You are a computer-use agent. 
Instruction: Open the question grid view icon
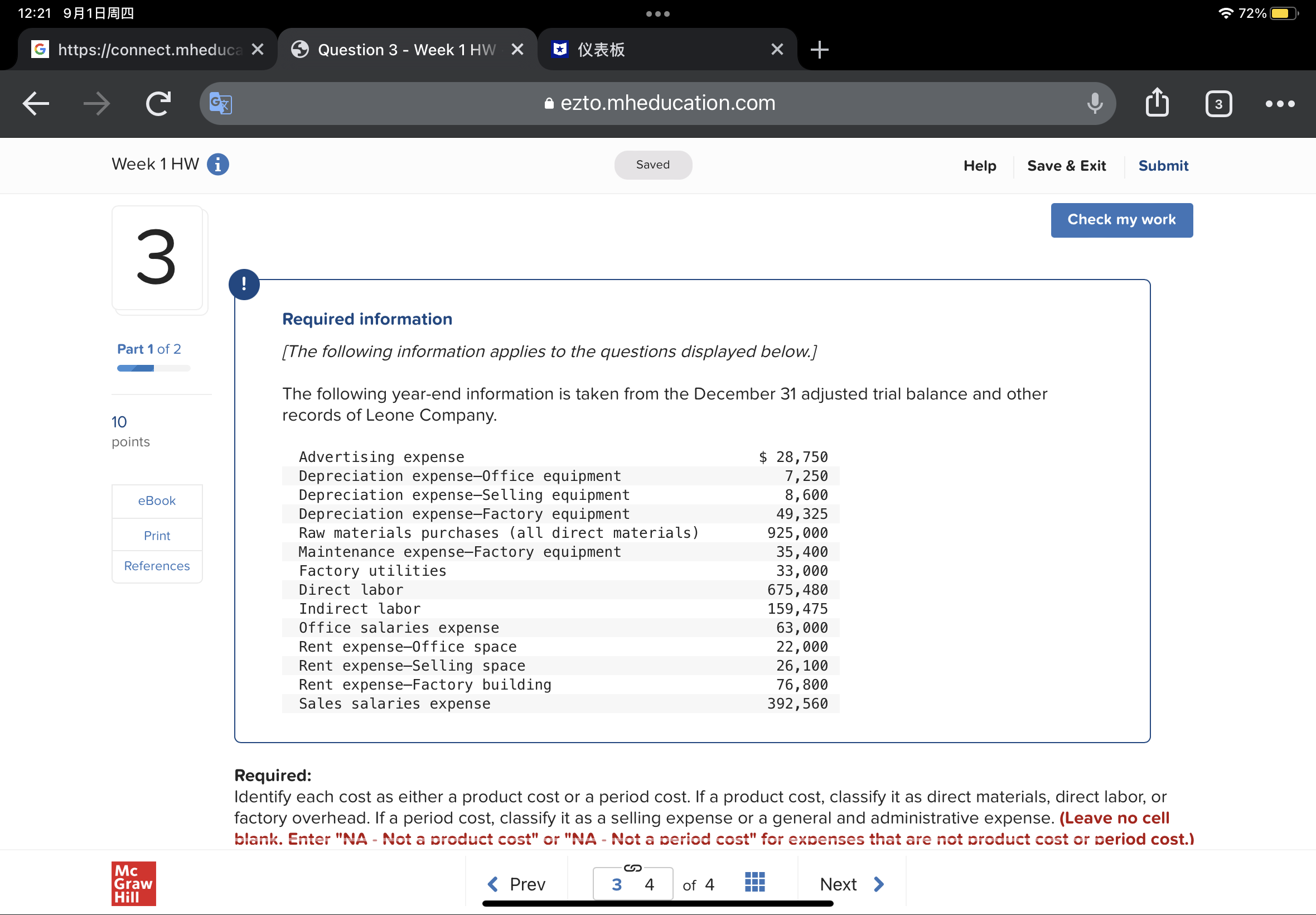coord(754,882)
